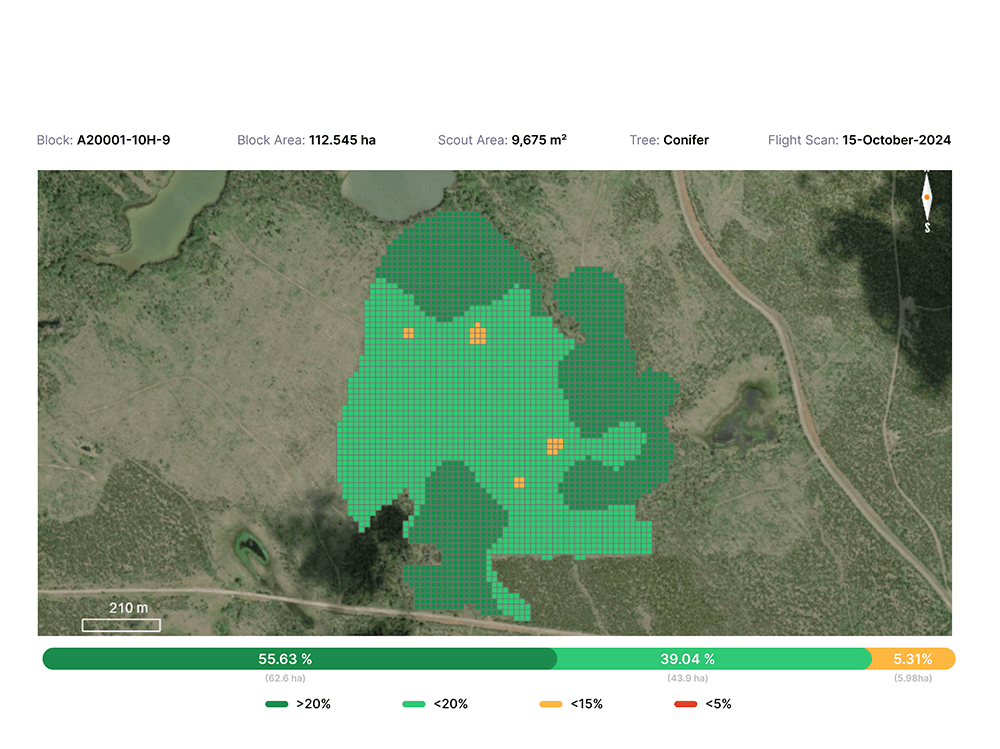The width and height of the screenshot is (1000, 749).
Task: Click the Flight Scan date 15-October-2024
Action: tap(896, 140)
